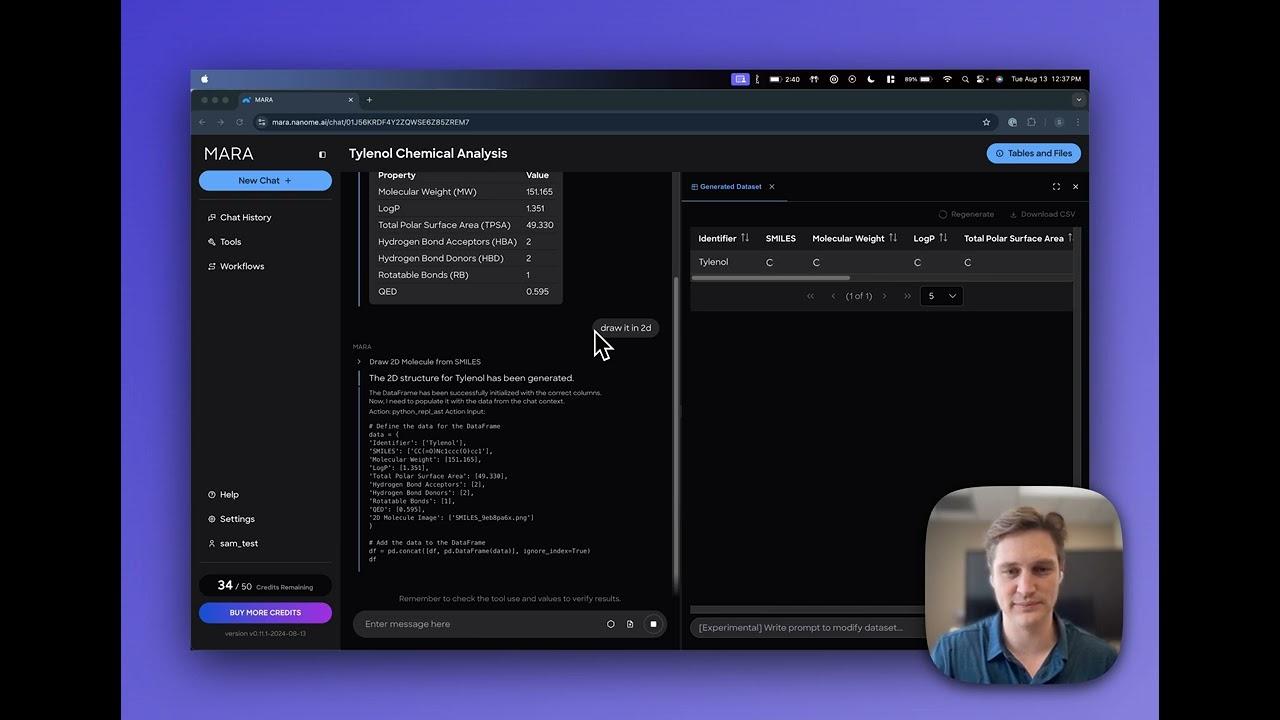The height and width of the screenshot is (720, 1280).
Task: Close the dataset side panel
Action: pos(1076,187)
